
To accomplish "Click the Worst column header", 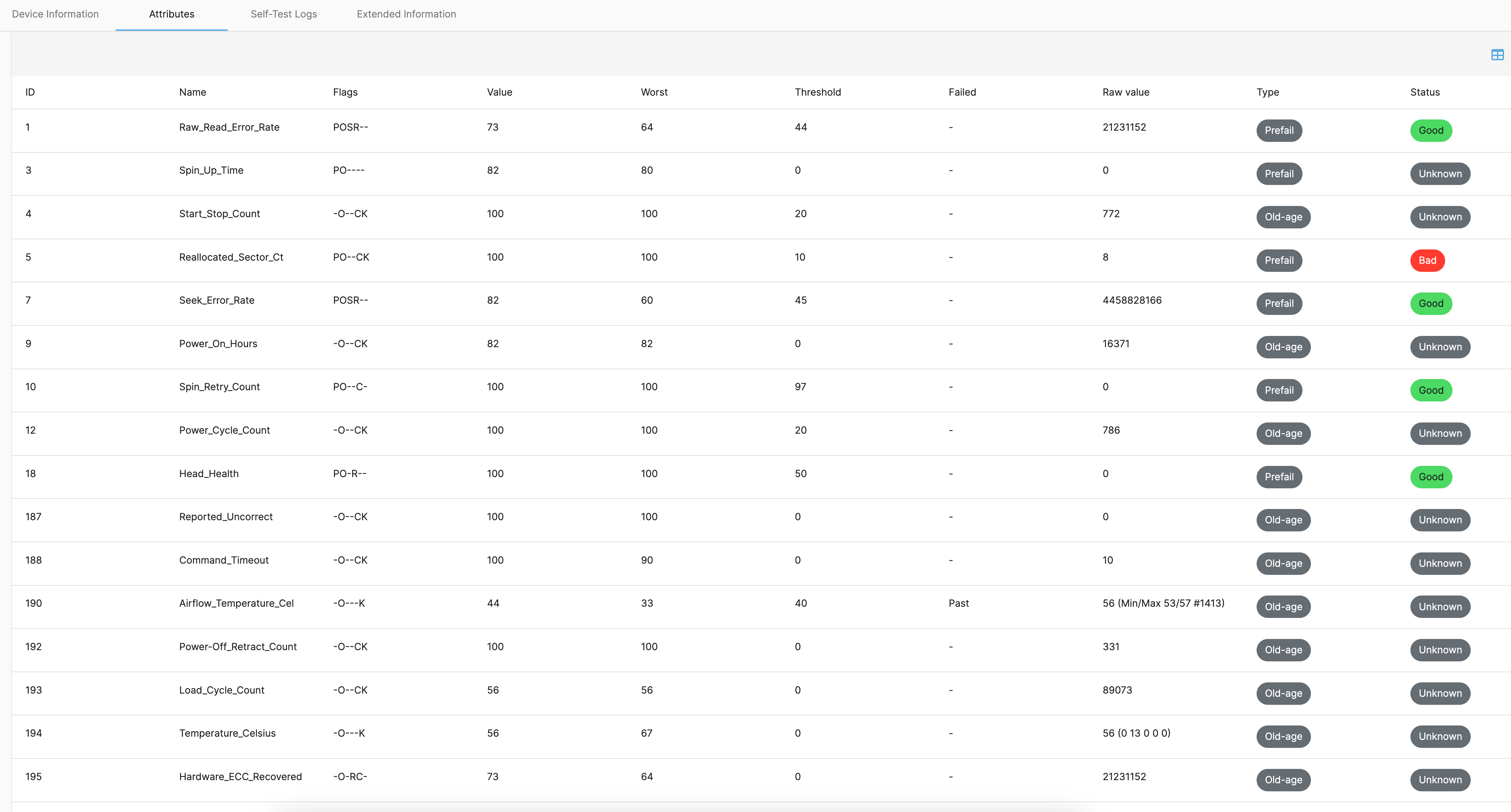I will tap(654, 92).
